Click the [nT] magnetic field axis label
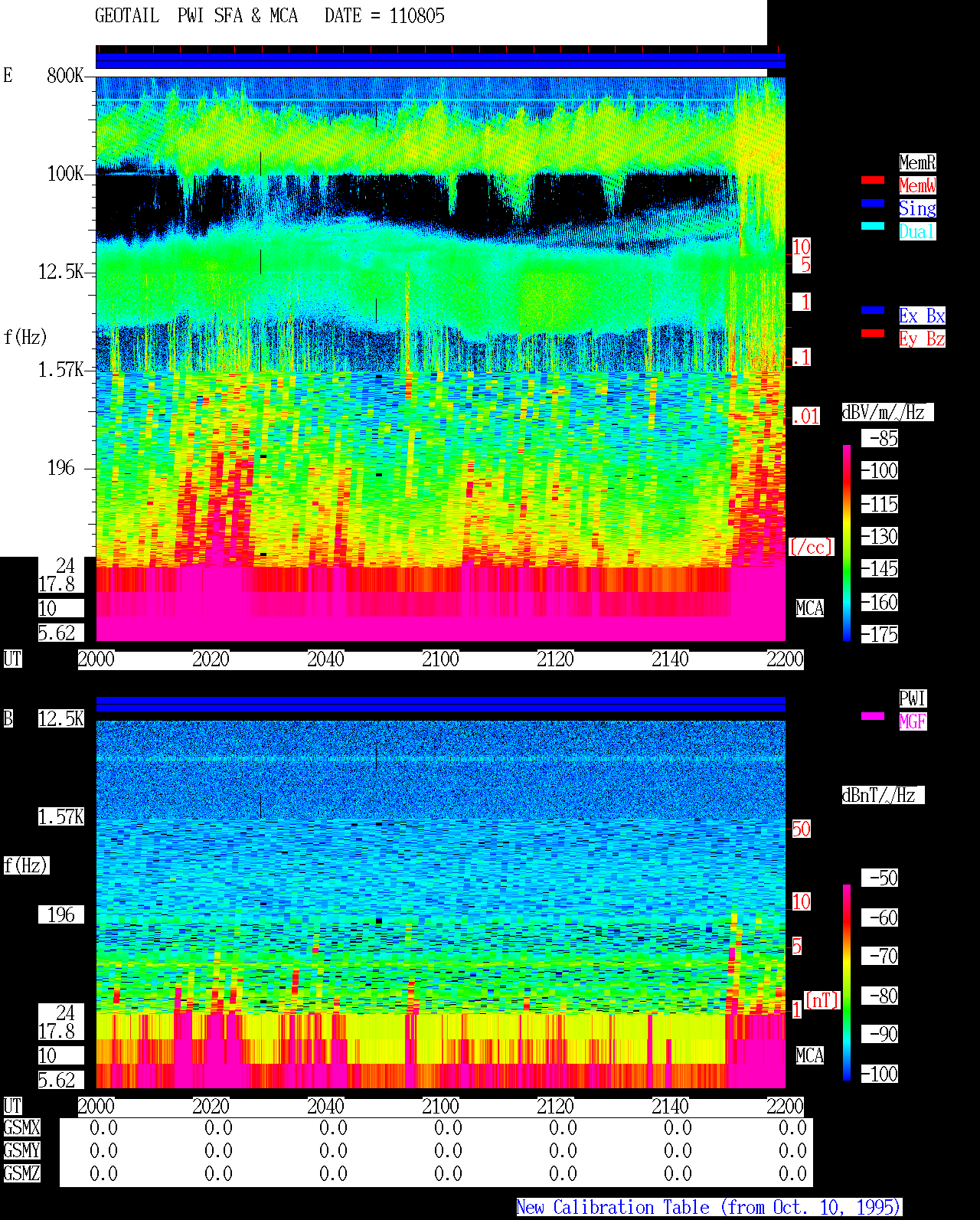Image resolution: width=980 pixels, height=1220 pixels. click(822, 1000)
